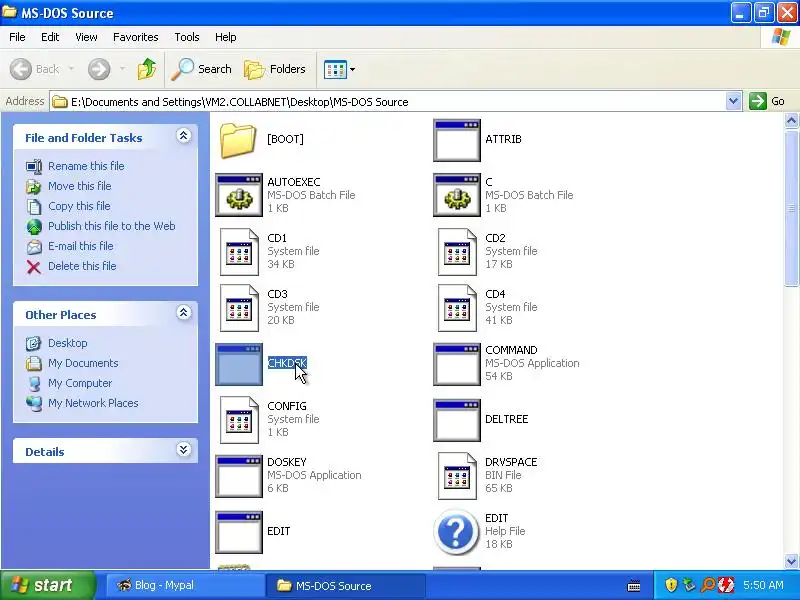Screen dimensions: 800x600
Task: Open the Tools menu
Action: point(187,37)
